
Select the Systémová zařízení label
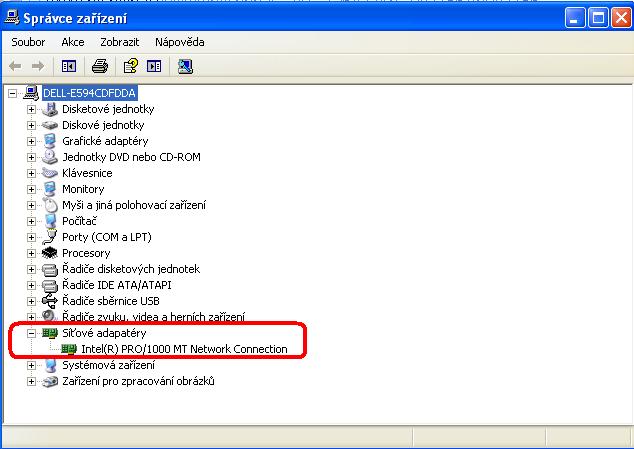[x=108, y=365]
